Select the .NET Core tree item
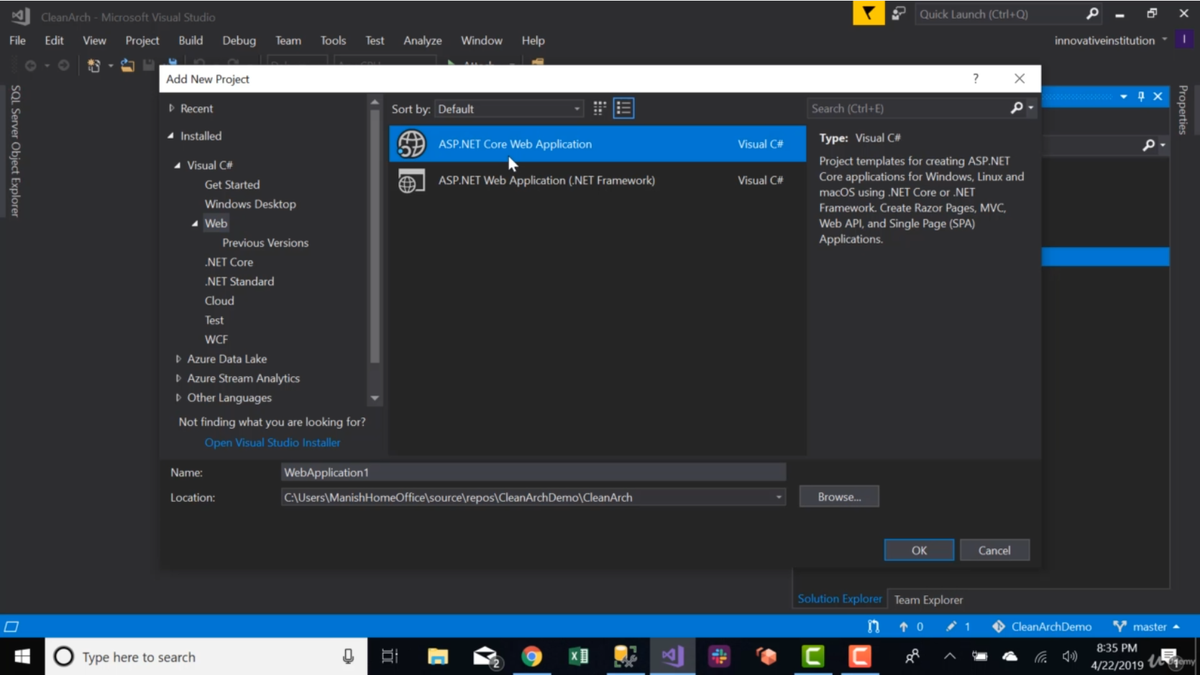Screen dimensions: 1200x675 [x=229, y=262]
